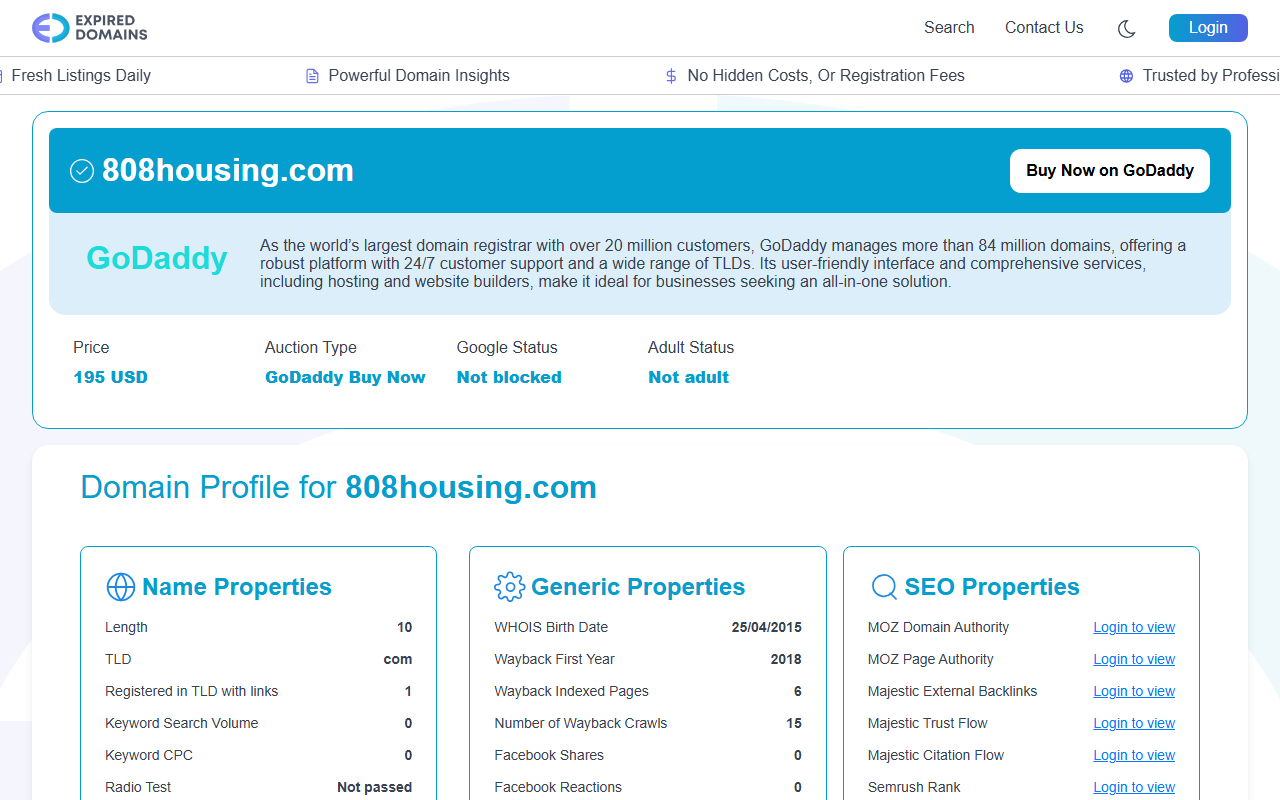The width and height of the screenshot is (1280, 800).
Task: Click Login to view for Semrush Rank
Action: click(1134, 787)
